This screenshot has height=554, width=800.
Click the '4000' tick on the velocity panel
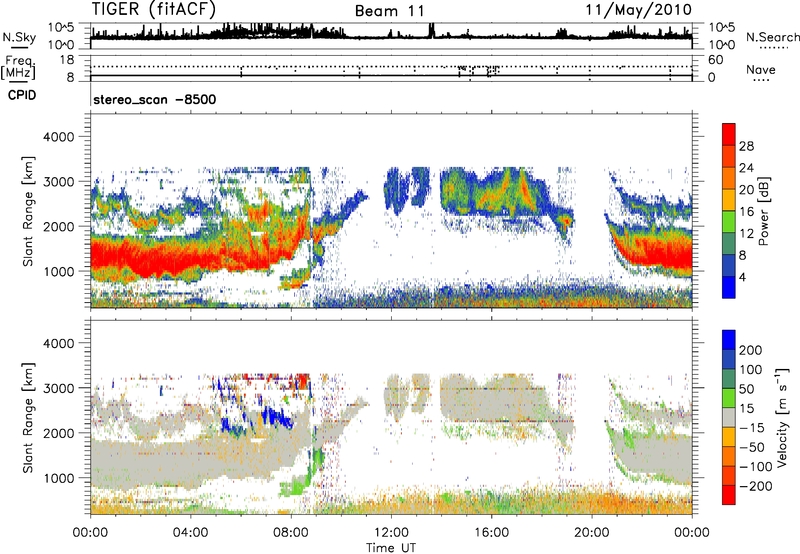(x=58, y=343)
